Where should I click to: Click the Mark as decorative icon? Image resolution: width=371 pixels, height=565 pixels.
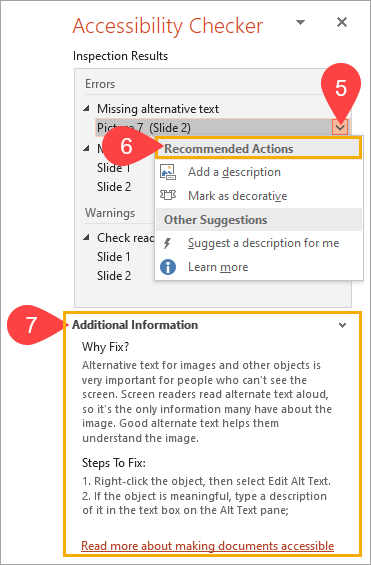click(x=168, y=195)
